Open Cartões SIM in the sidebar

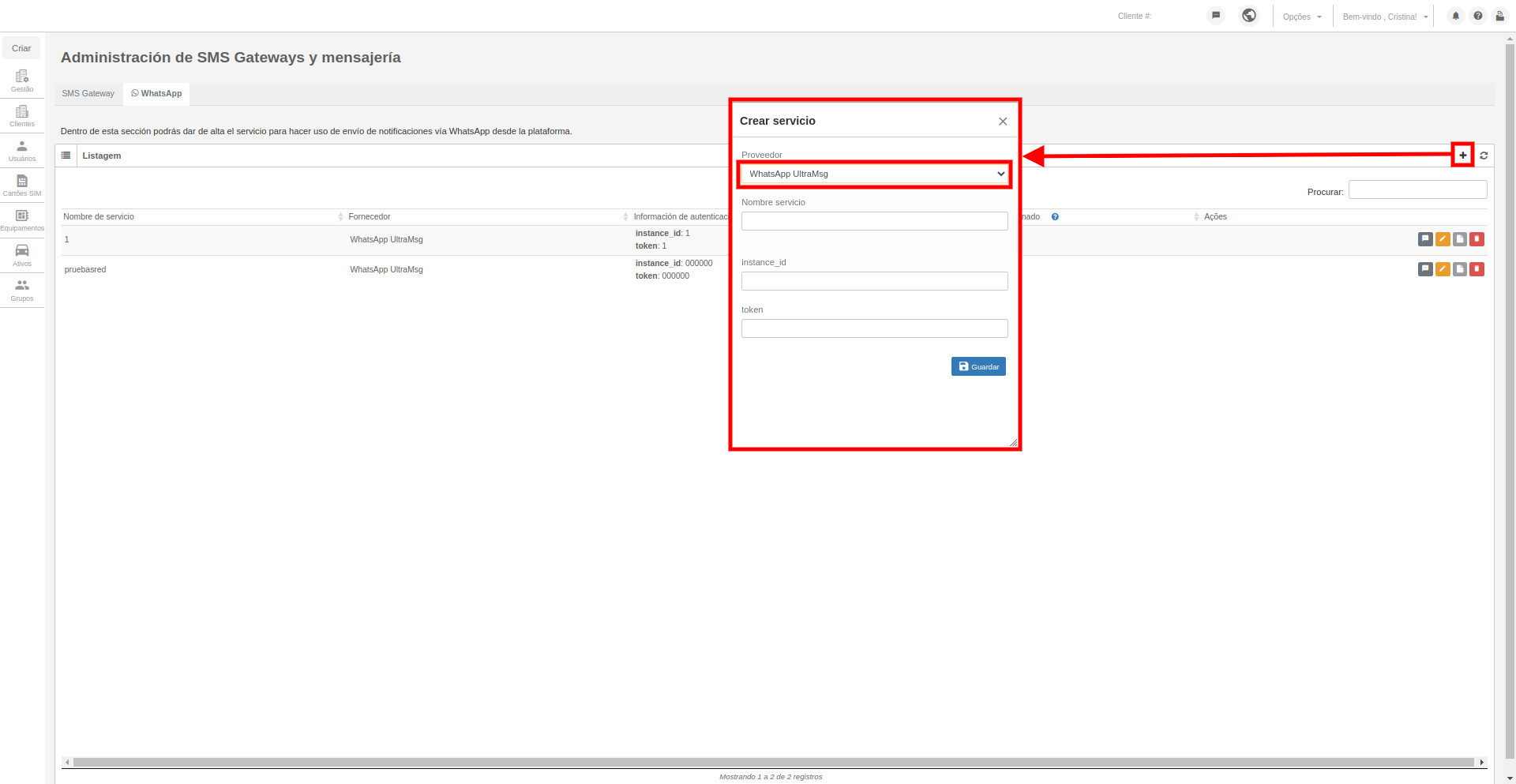[x=22, y=185]
